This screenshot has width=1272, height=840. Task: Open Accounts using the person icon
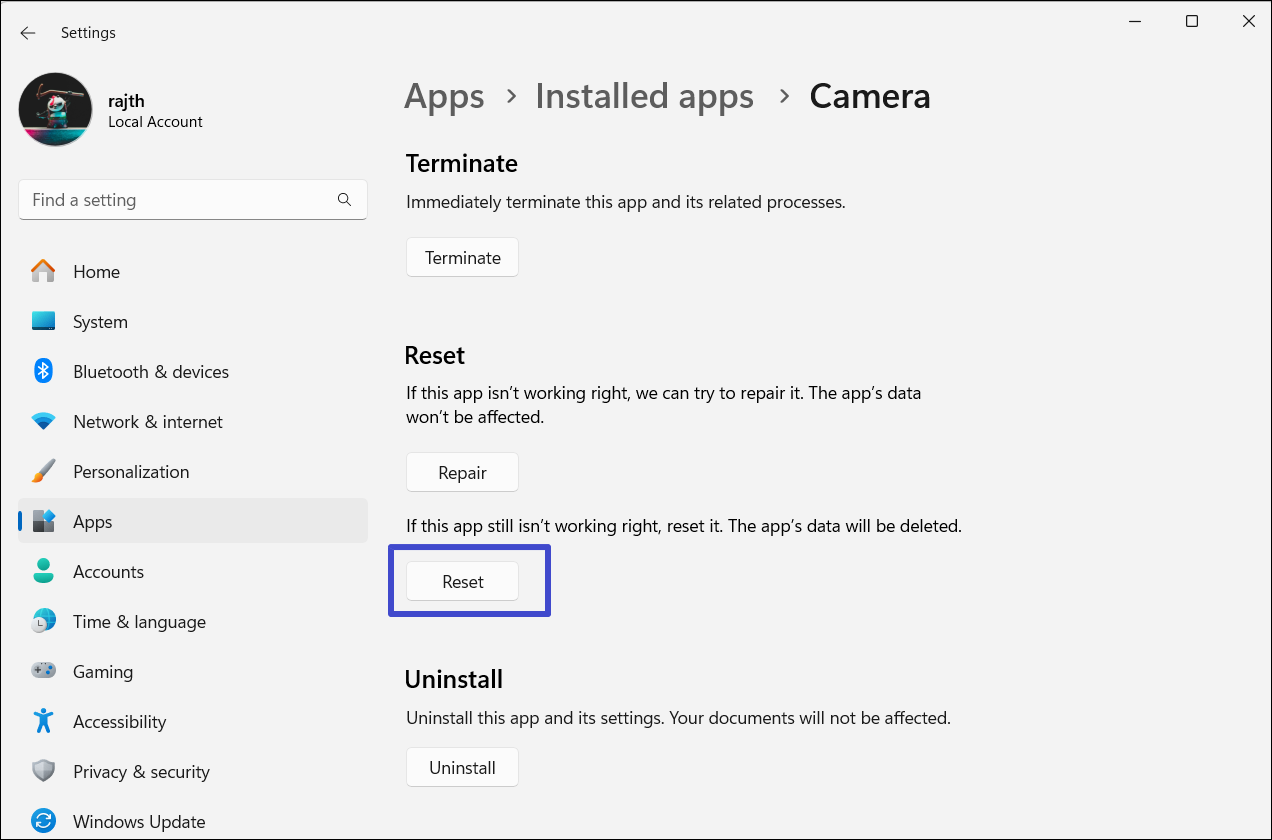(43, 571)
